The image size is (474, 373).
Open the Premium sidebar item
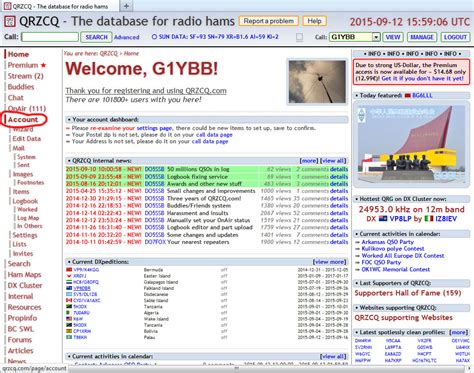[23, 65]
